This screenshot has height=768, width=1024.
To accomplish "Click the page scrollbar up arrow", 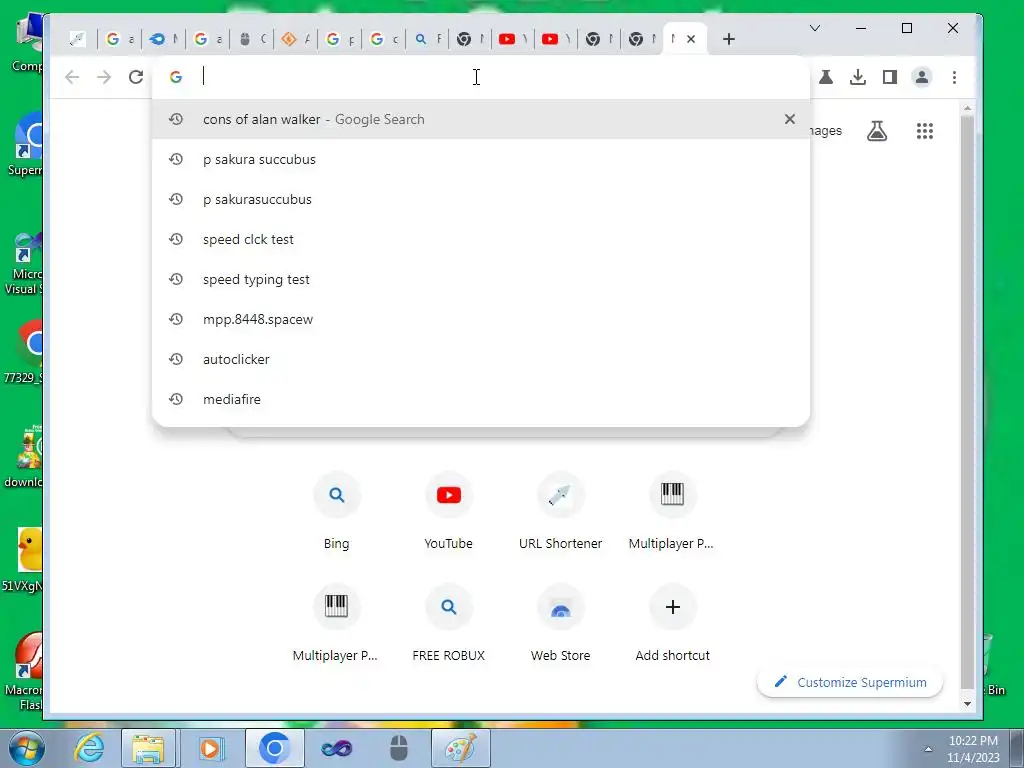I will [x=968, y=108].
